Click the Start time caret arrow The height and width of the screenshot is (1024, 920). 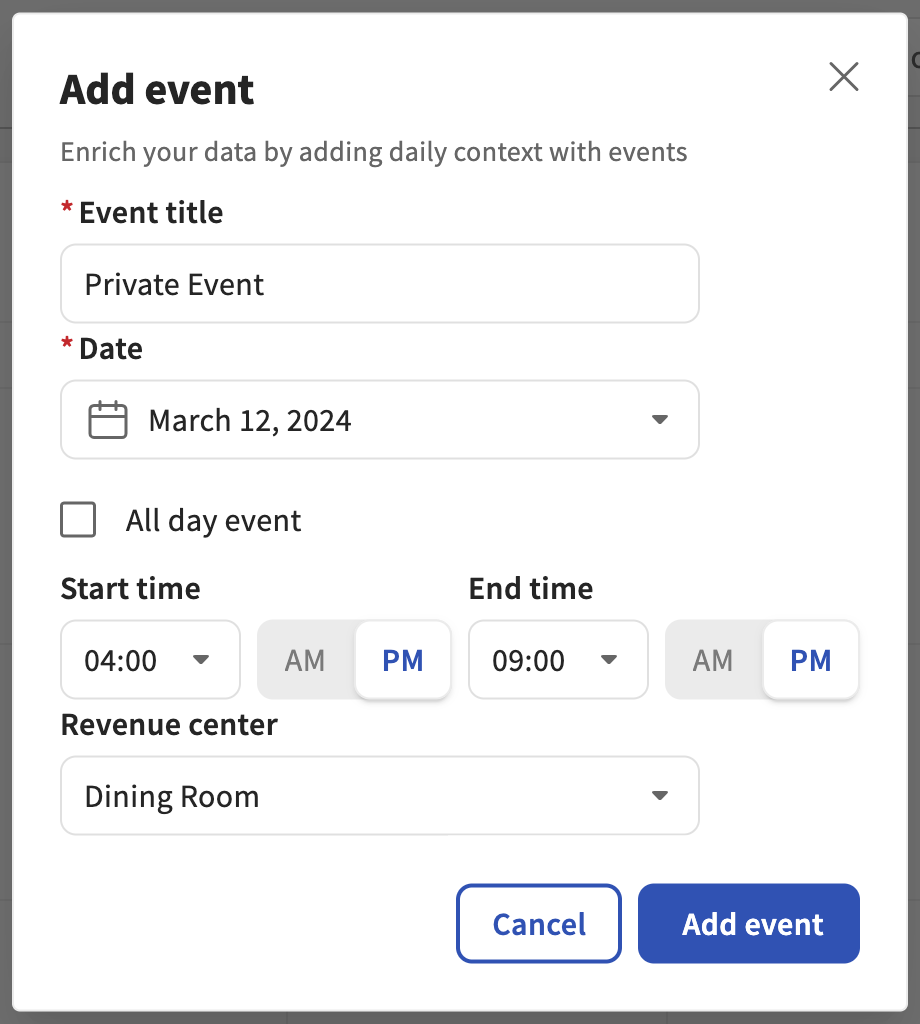tap(201, 660)
